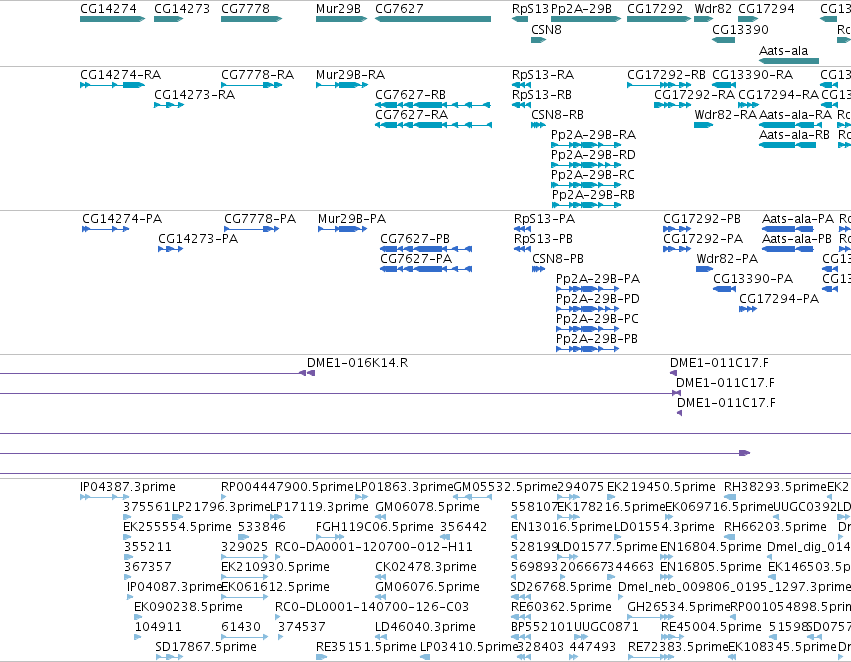Select the CG17292 gene arrow
This screenshot has width=851, height=662.
pos(659,19)
